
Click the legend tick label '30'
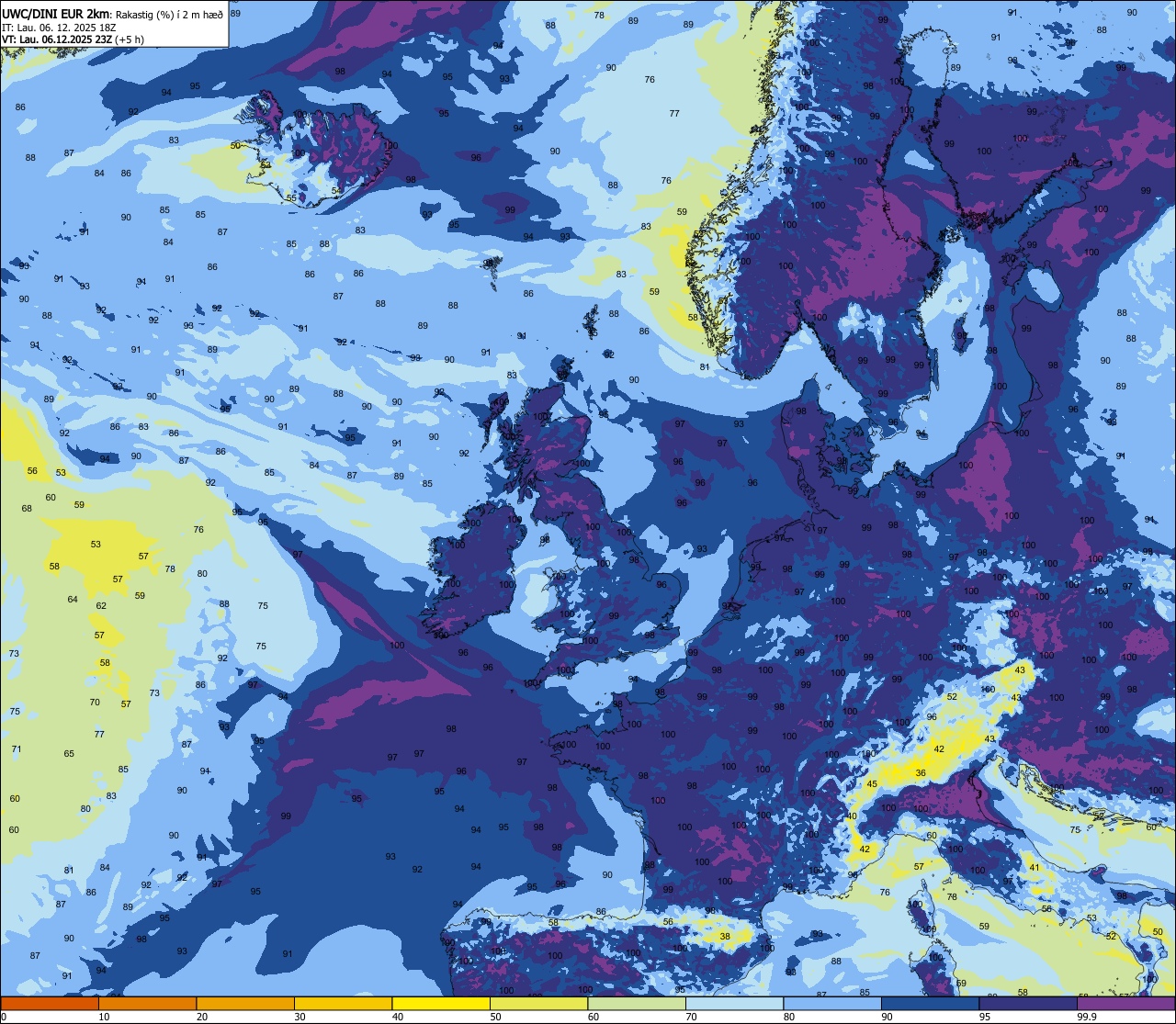click(x=300, y=1017)
